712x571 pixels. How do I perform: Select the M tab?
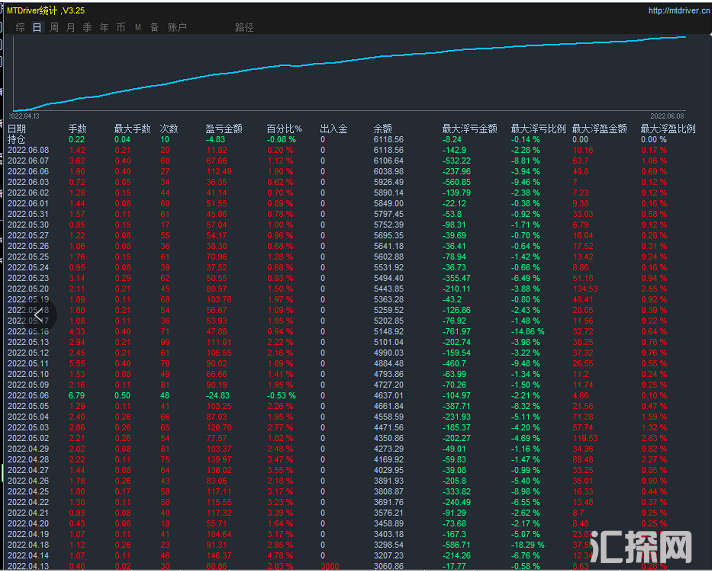click(x=138, y=28)
